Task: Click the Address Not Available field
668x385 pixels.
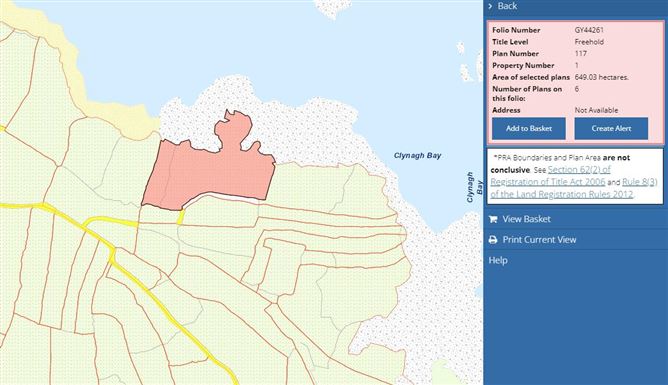Action: [596, 110]
